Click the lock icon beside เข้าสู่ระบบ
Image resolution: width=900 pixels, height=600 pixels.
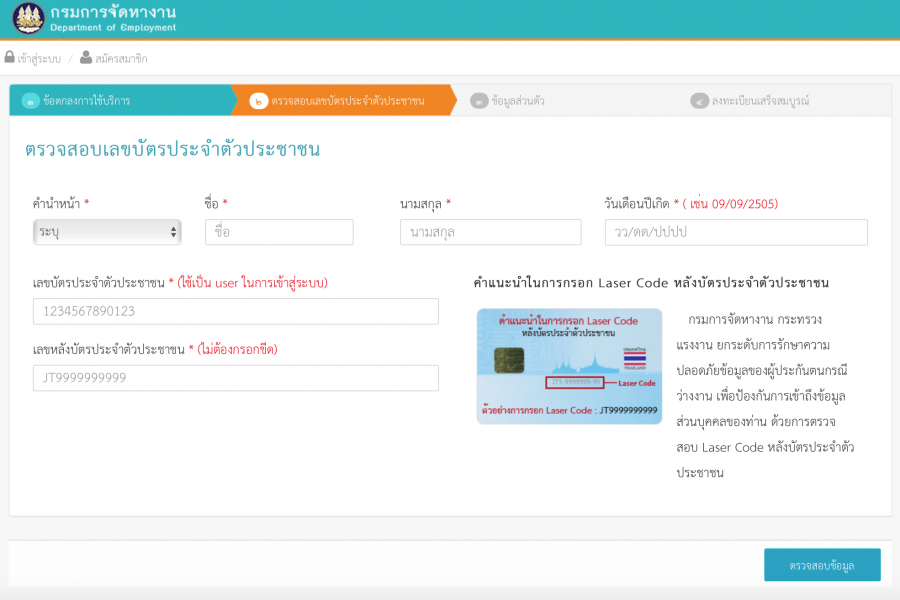pyautogui.click(x=10, y=58)
